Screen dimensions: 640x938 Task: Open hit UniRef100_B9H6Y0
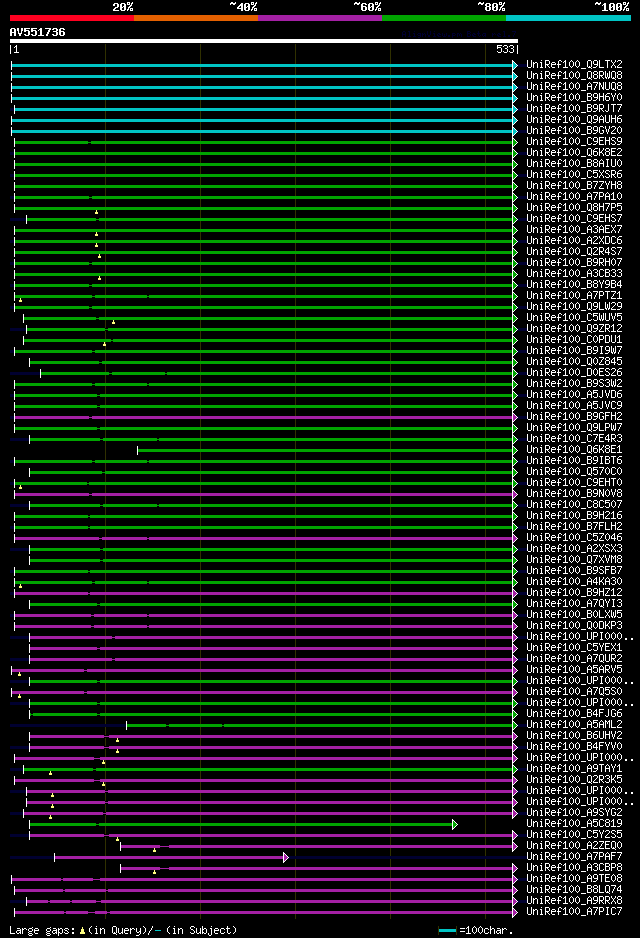coord(574,98)
